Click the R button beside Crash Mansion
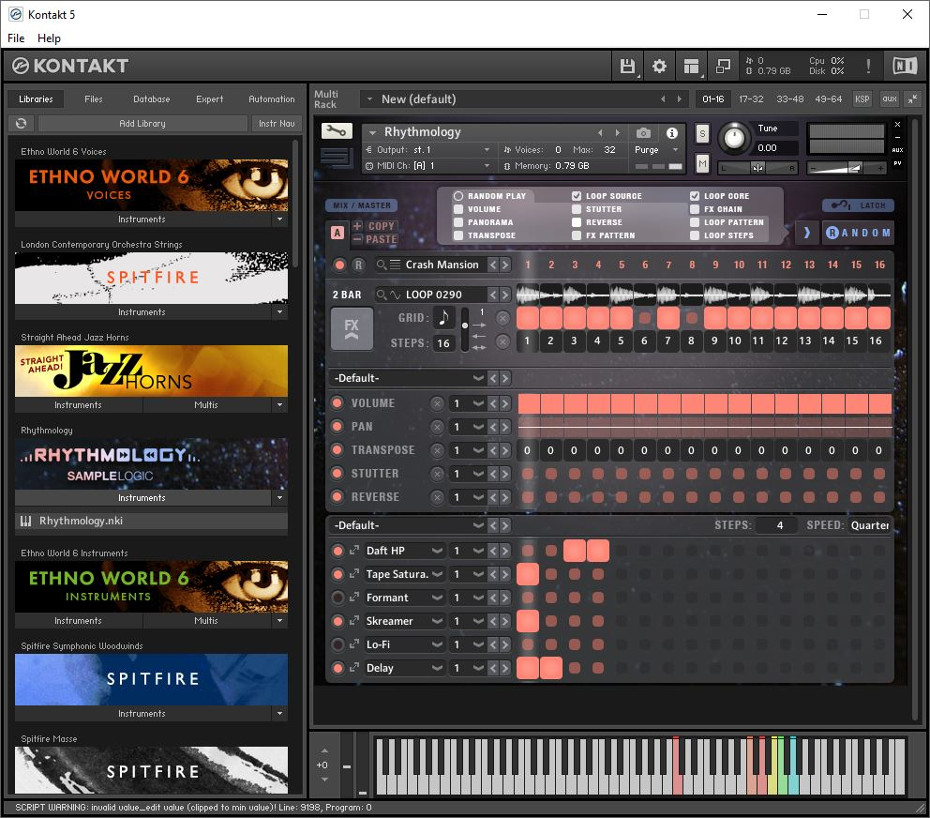The height and width of the screenshot is (818, 930). (x=358, y=265)
